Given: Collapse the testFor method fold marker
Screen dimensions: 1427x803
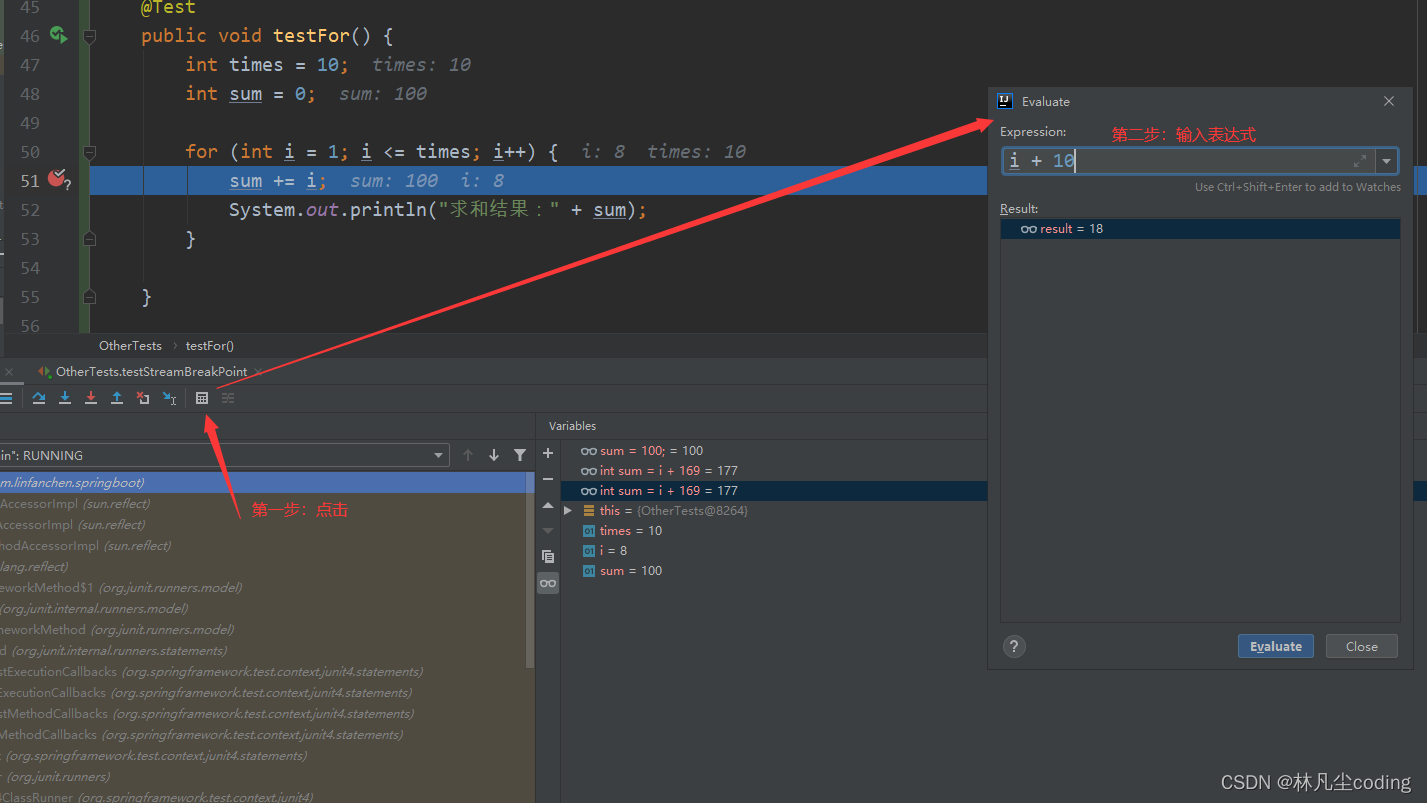Looking at the screenshot, I should click(x=89, y=36).
